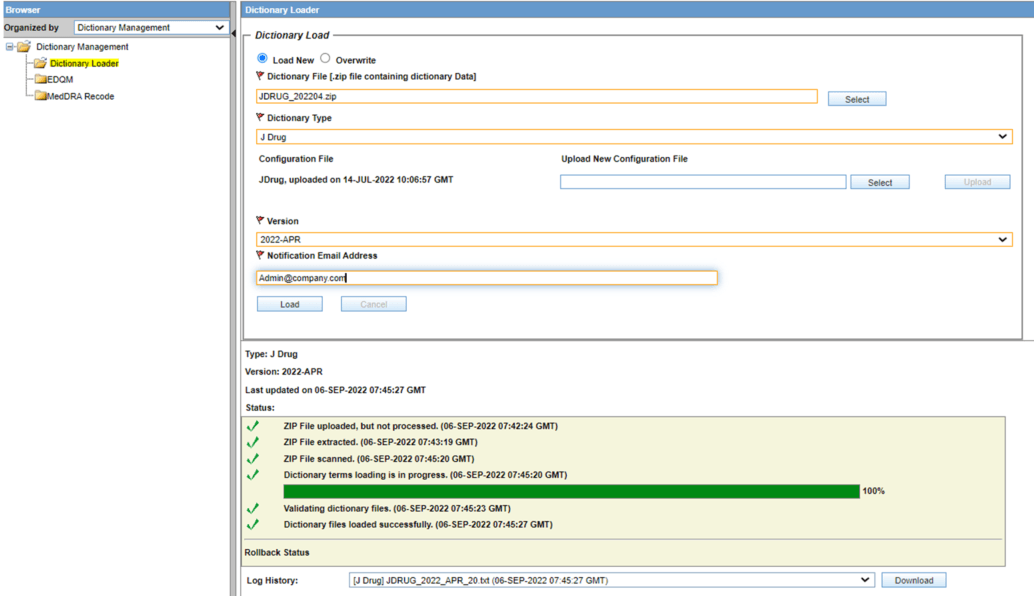Click the green checkmark beside ZIP File extracted
1034x596 pixels.
tap(253, 443)
